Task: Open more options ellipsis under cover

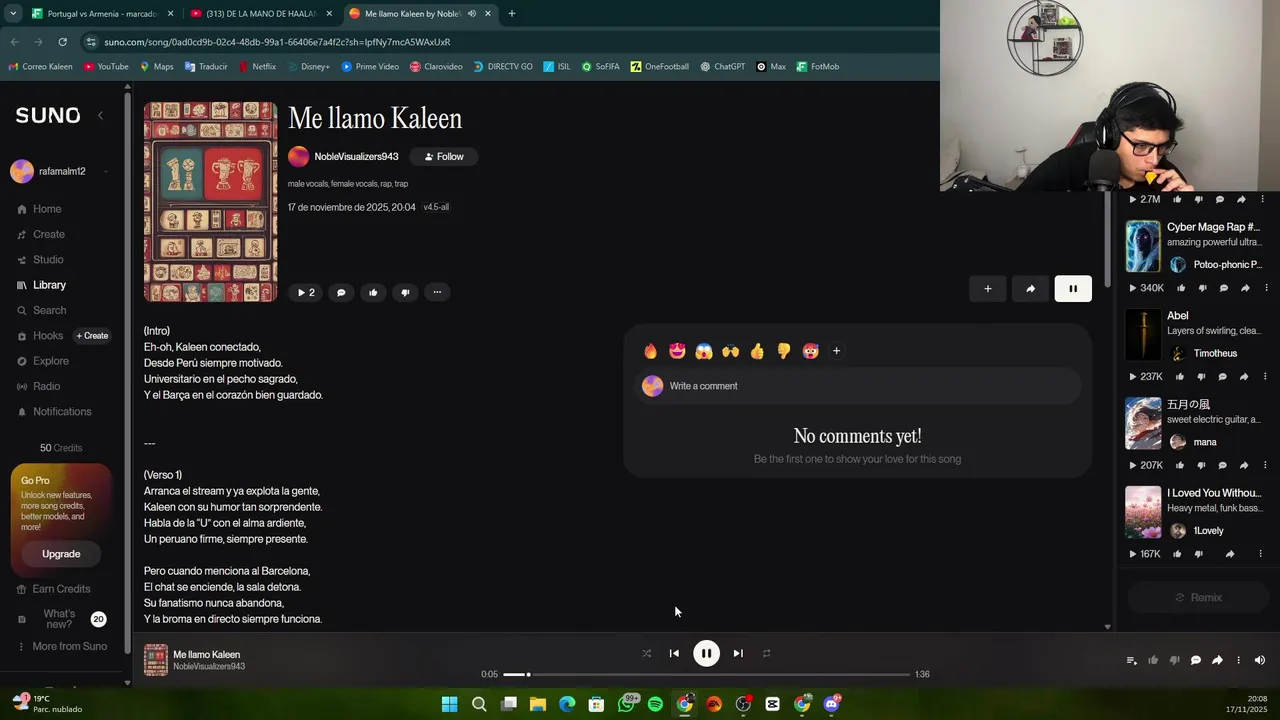Action: [437, 292]
